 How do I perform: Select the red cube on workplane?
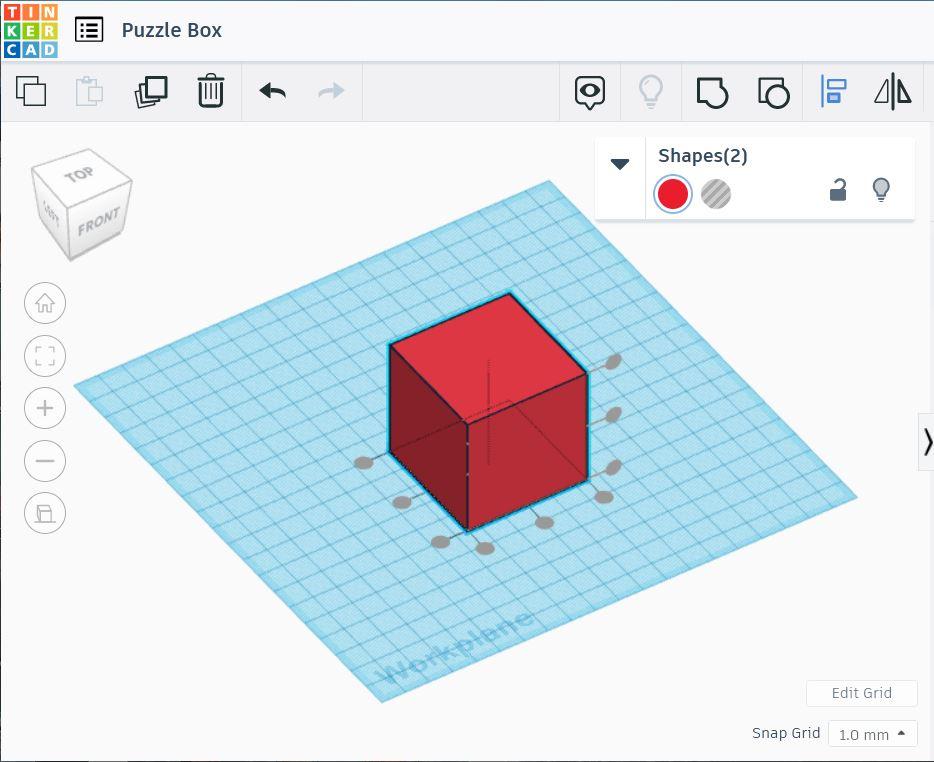click(488, 411)
